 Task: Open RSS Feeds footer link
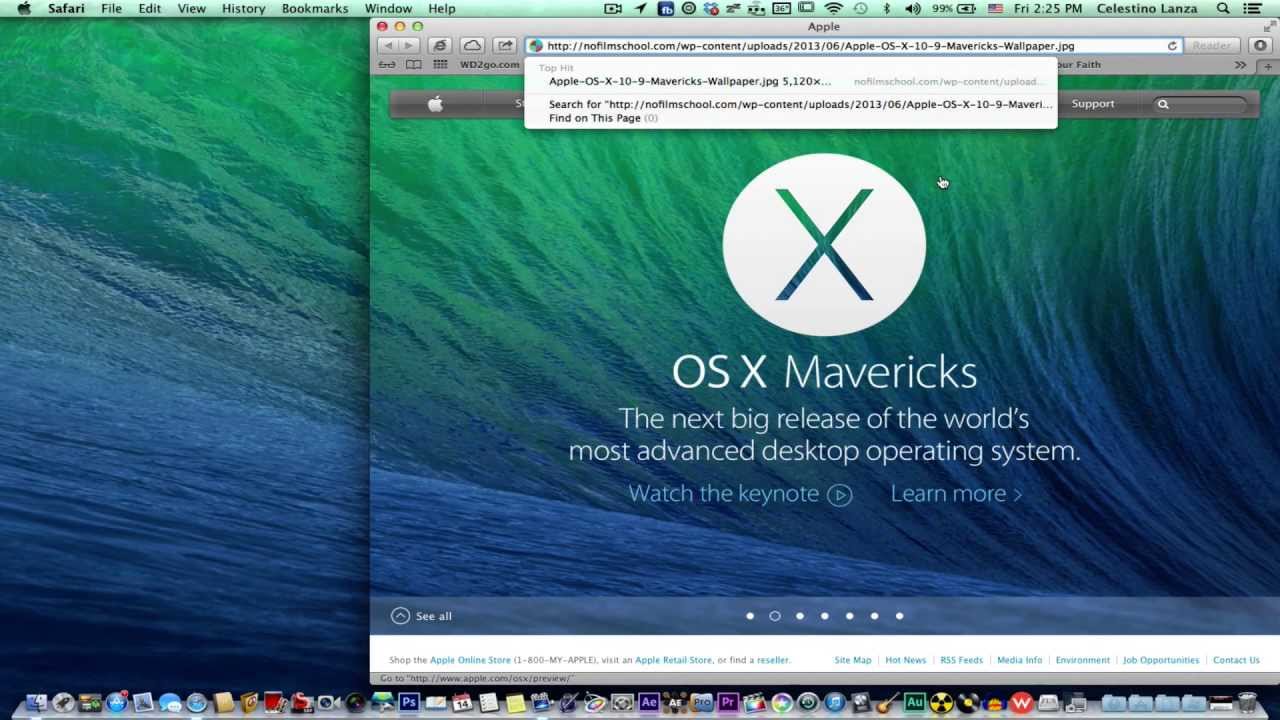point(961,660)
